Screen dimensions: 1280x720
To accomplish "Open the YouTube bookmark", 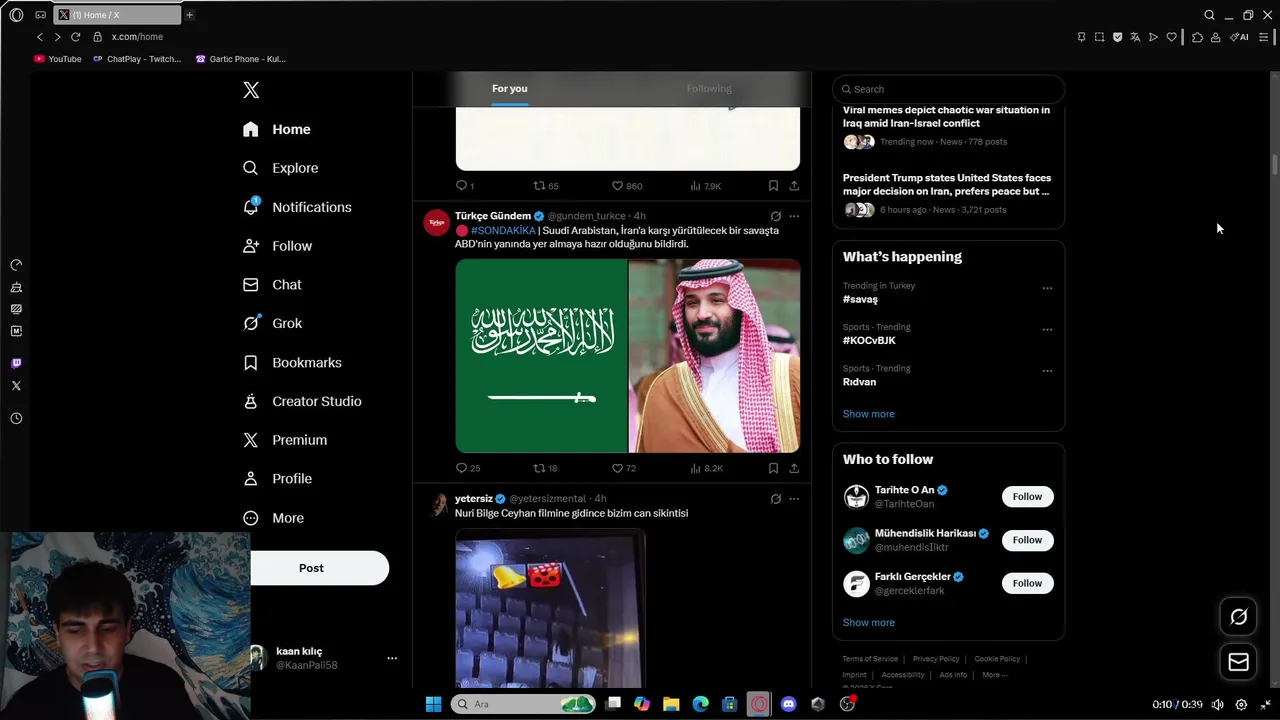I will click(58, 59).
